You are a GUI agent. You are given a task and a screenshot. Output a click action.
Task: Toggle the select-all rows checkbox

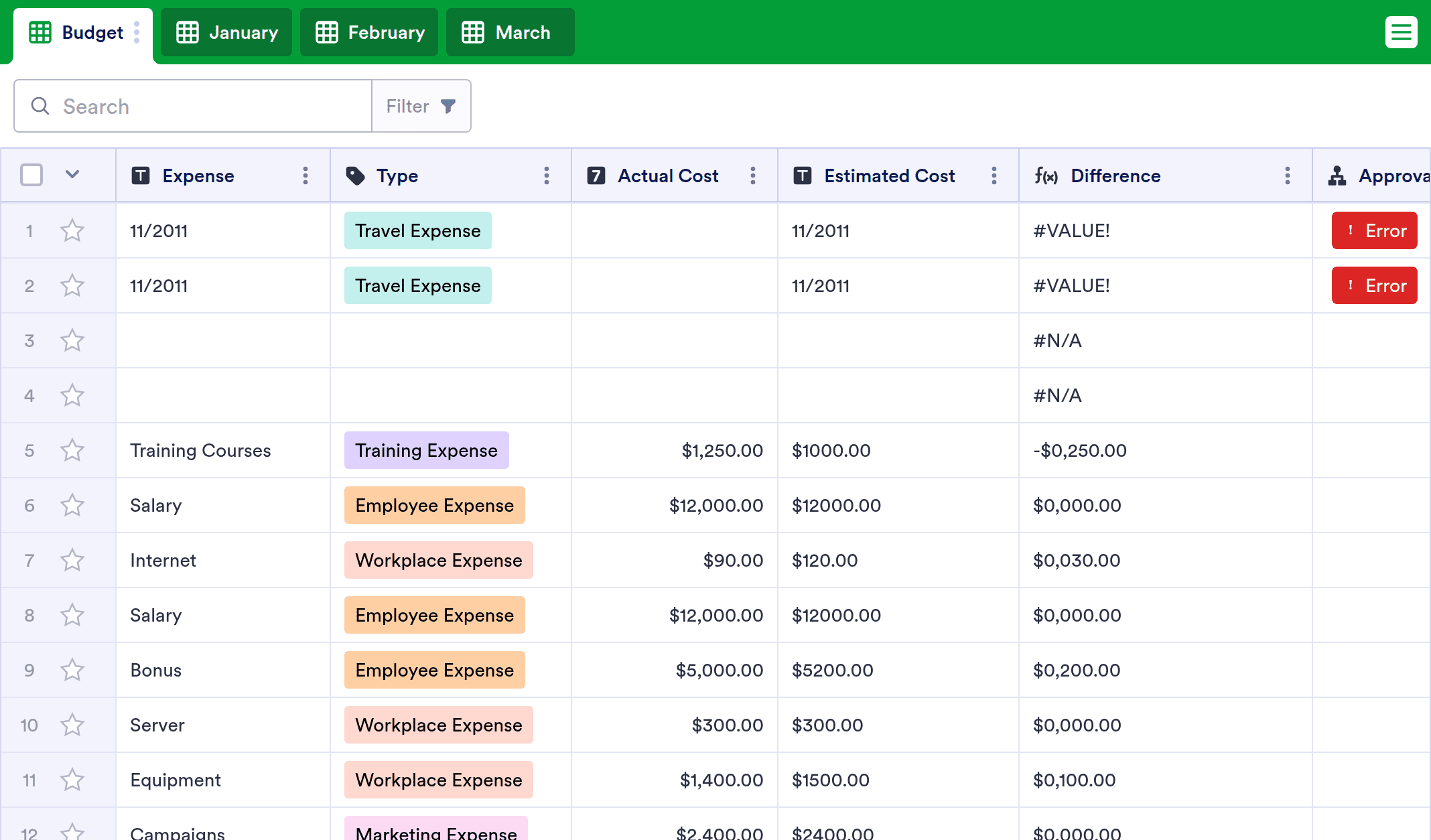(31, 176)
